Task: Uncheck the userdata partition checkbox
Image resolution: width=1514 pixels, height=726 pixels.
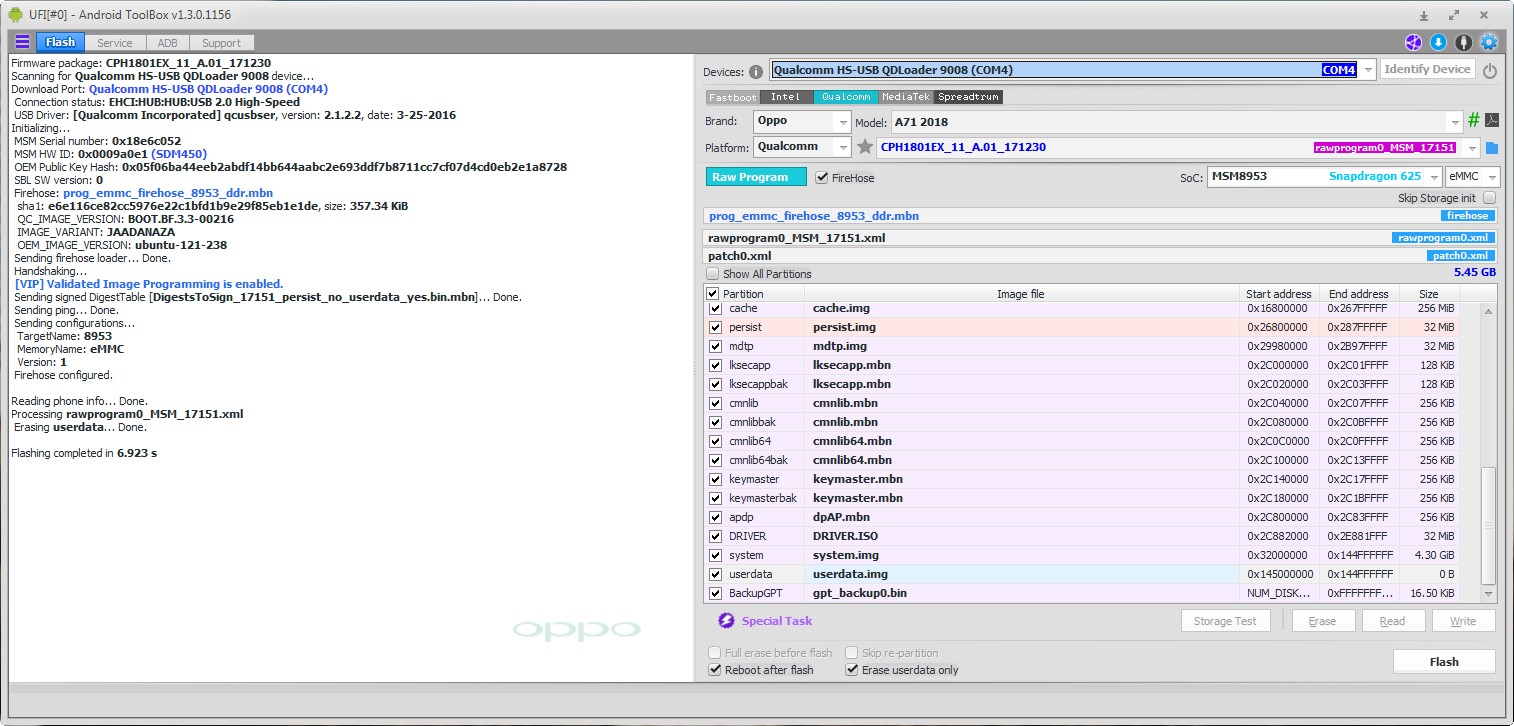Action: coord(715,574)
